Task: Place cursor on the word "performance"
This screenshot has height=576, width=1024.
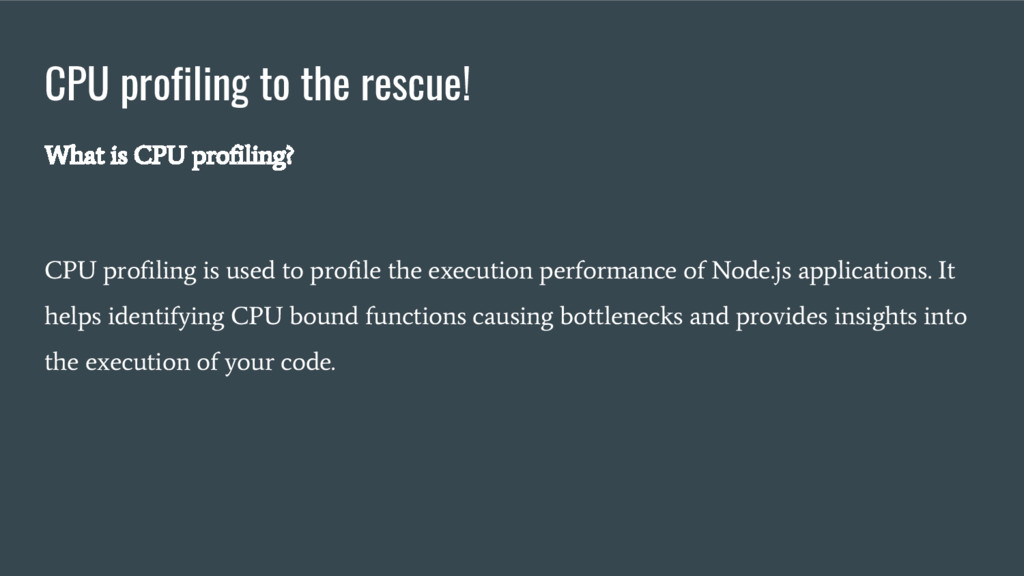Action: [x=607, y=271]
